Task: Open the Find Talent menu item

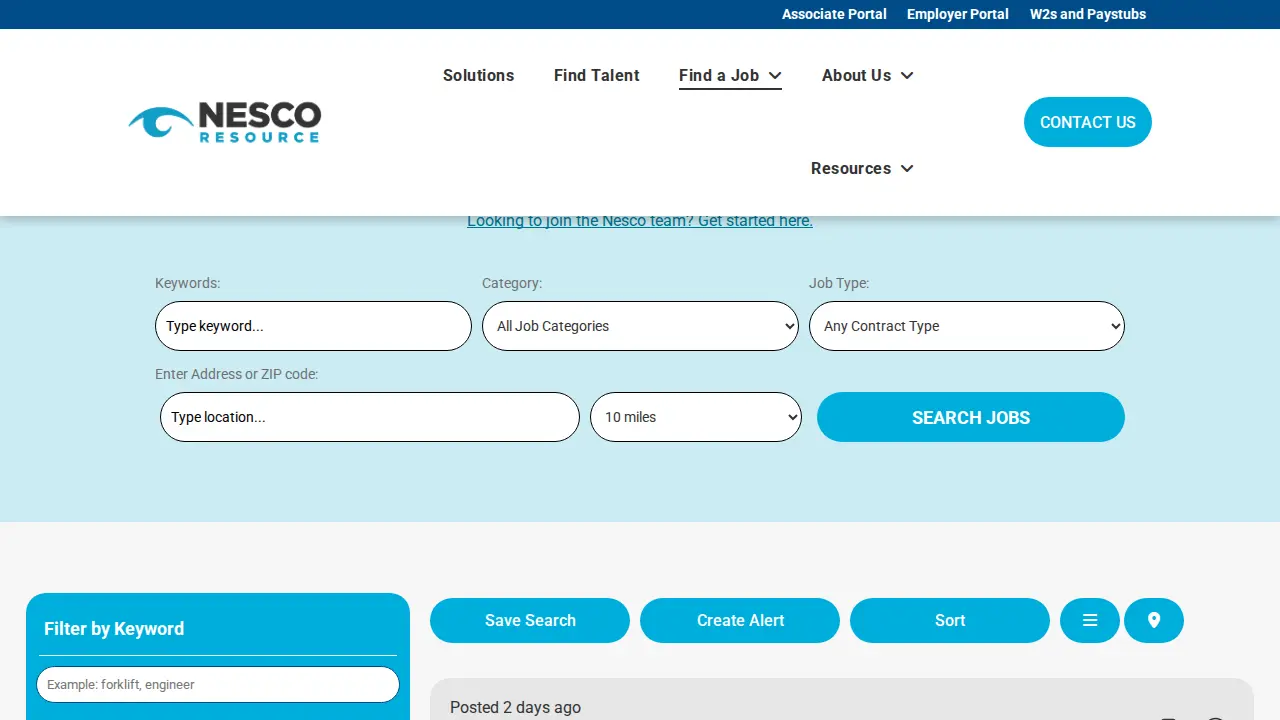Action: pyautogui.click(x=597, y=75)
